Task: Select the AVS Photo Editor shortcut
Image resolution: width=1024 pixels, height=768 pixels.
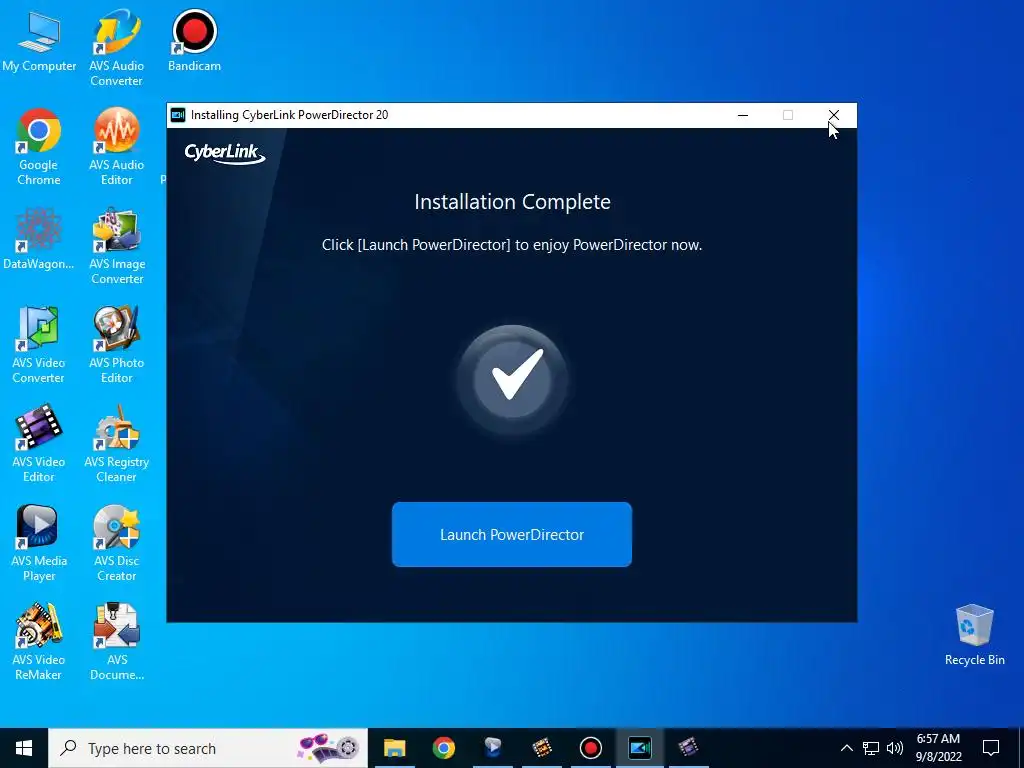Action: point(116,345)
